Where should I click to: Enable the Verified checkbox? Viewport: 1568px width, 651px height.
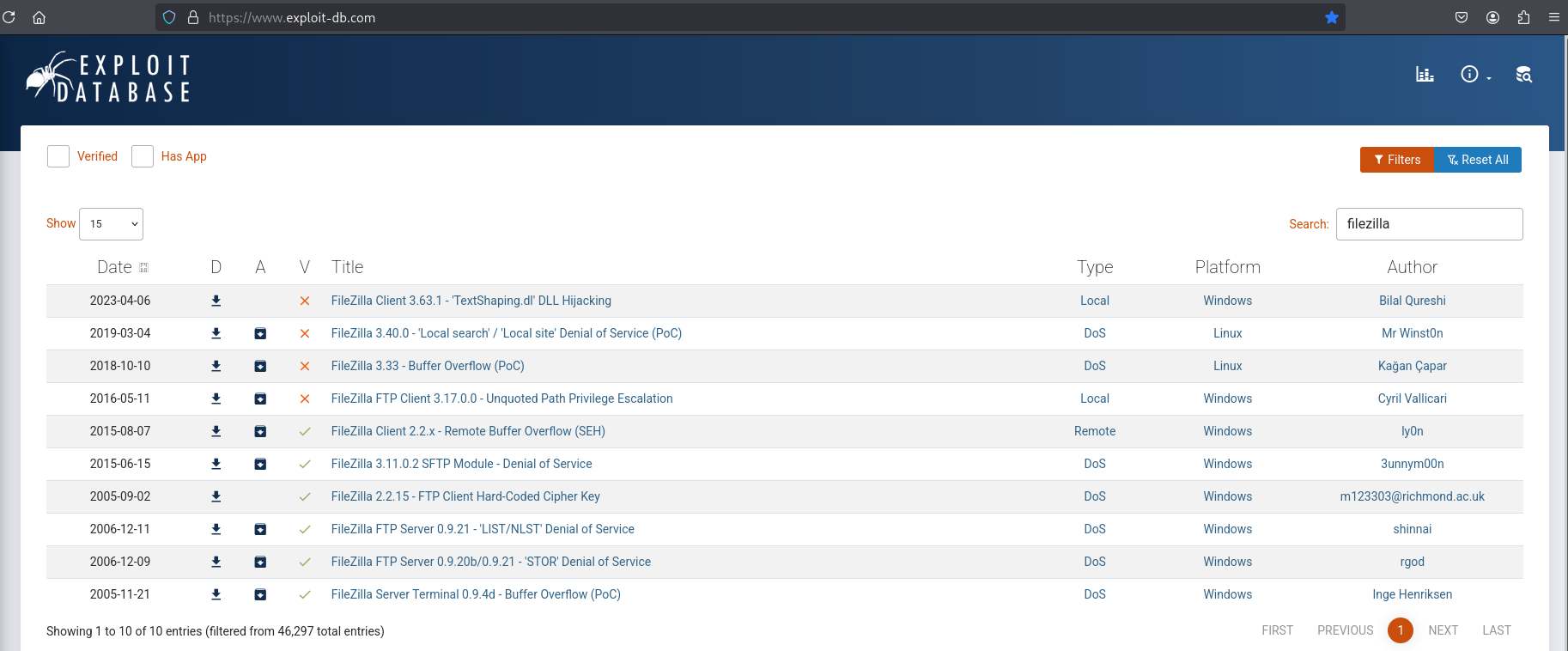pyautogui.click(x=58, y=156)
